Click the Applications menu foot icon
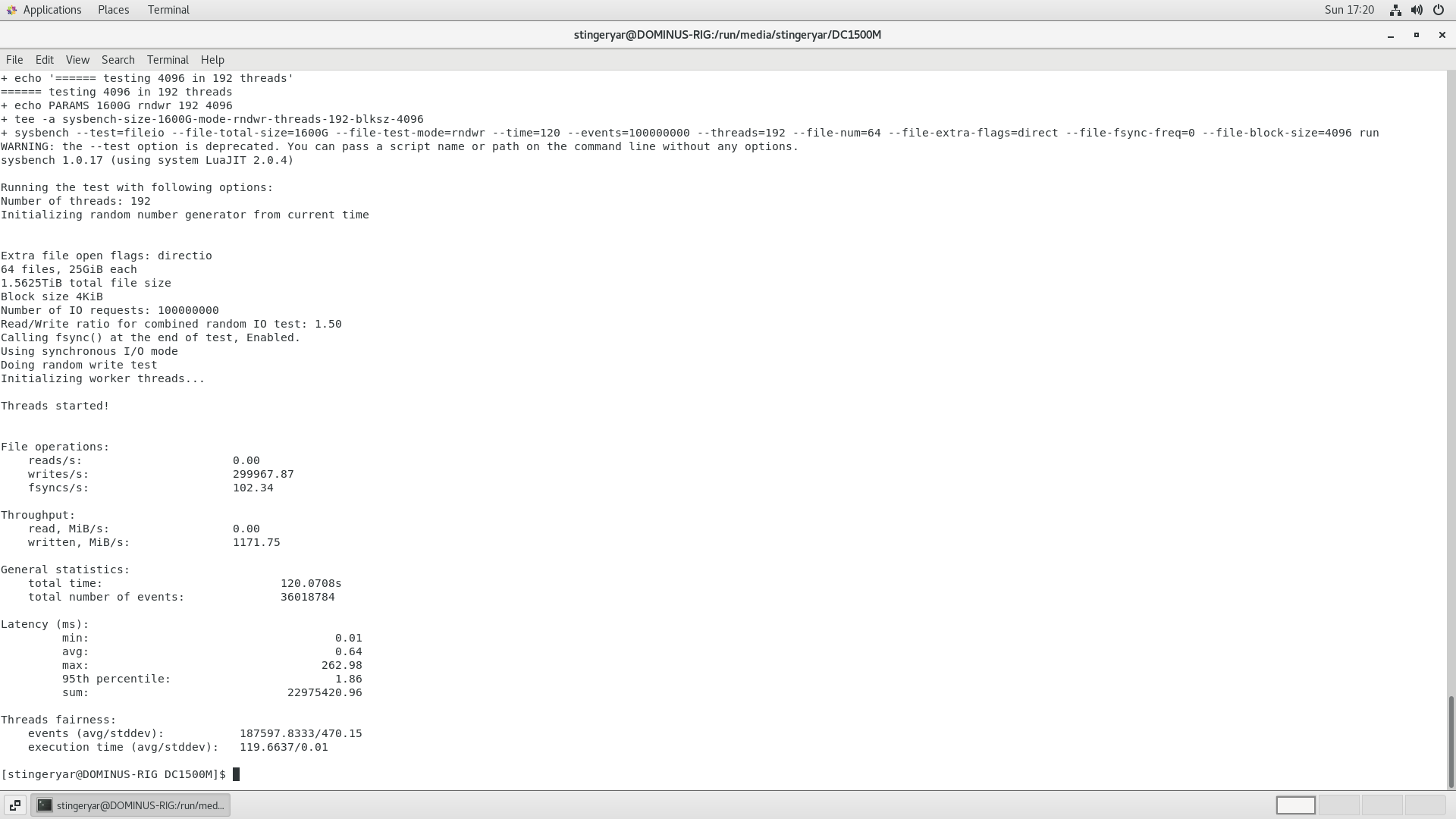The width and height of the screenshot is (1456, 819). pyautogui.click(x=11, y=10)
